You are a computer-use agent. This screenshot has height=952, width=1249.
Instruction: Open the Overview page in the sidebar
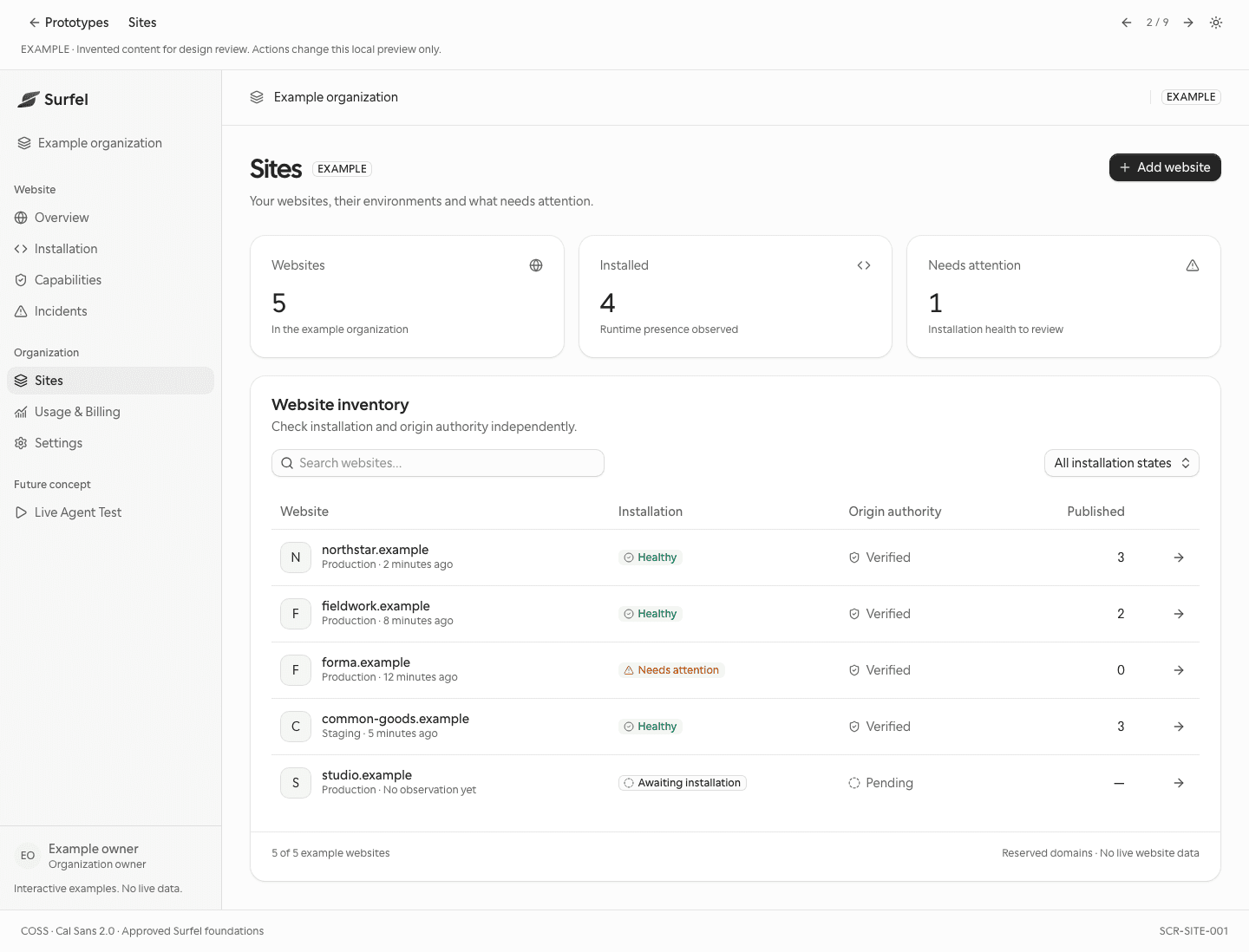(x=110, y=218)
